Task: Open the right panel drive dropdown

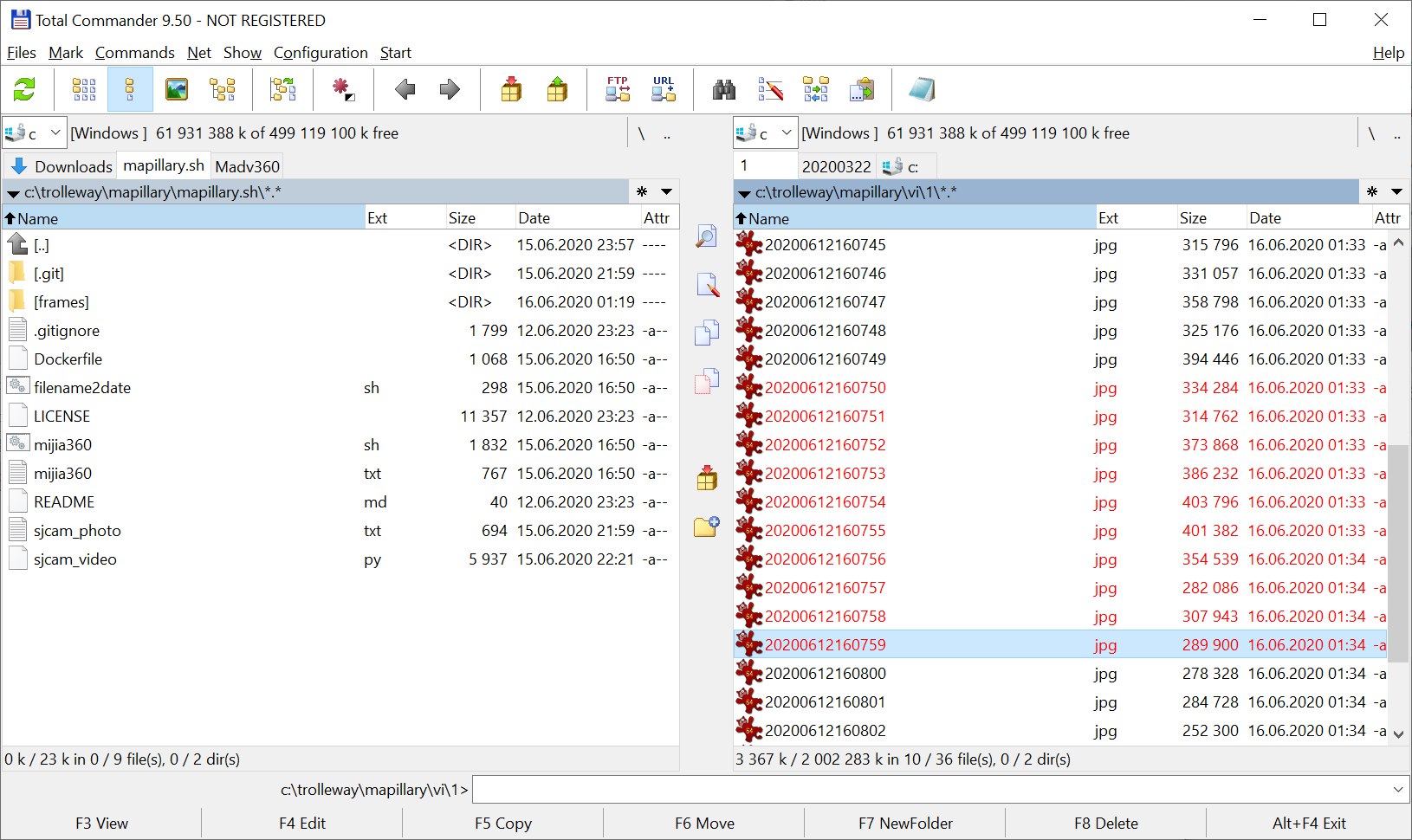Action: click(766, 132)
